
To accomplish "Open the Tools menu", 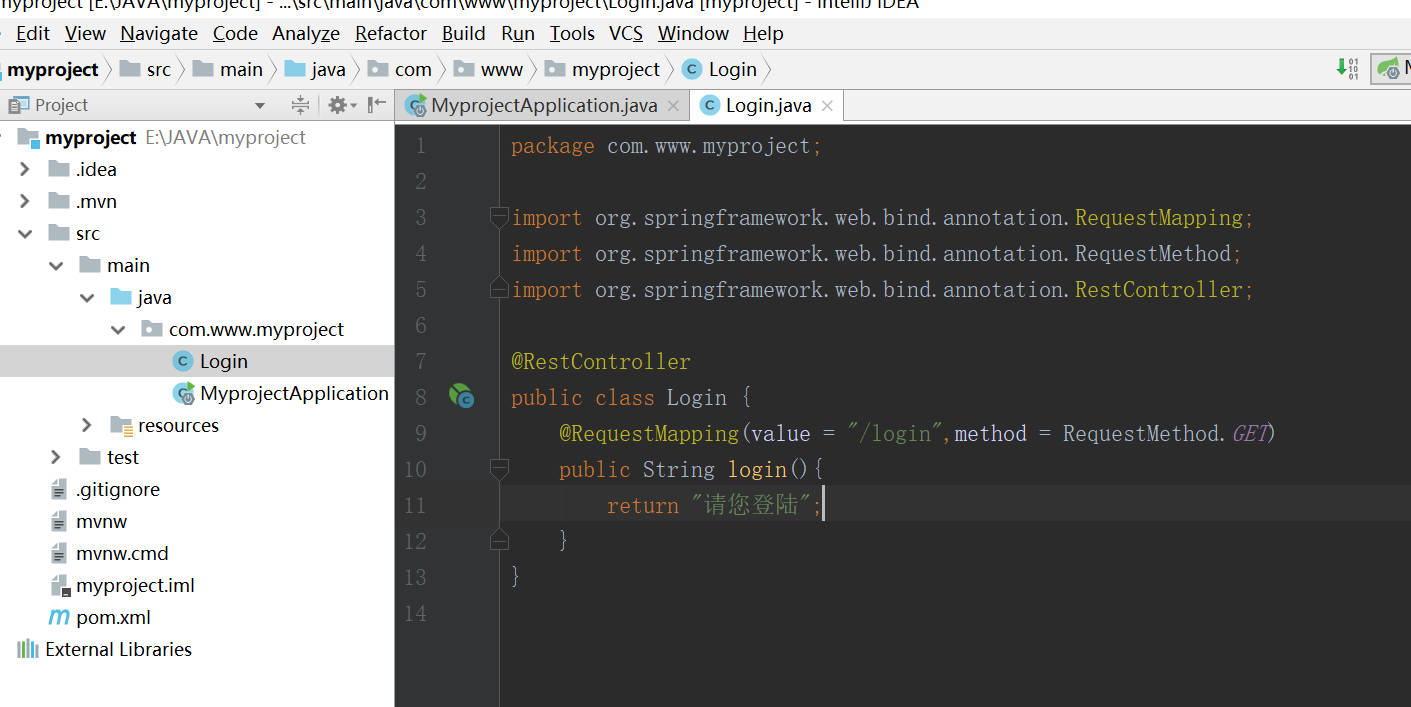I will 572,33.
